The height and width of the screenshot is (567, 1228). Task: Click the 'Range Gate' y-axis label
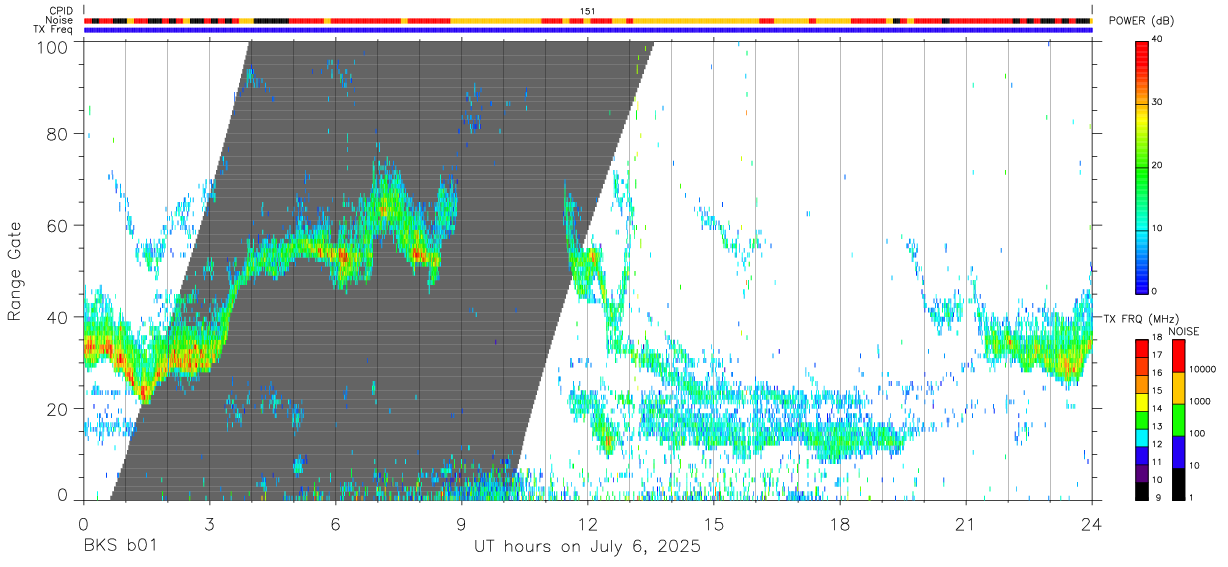click(15, 271)
